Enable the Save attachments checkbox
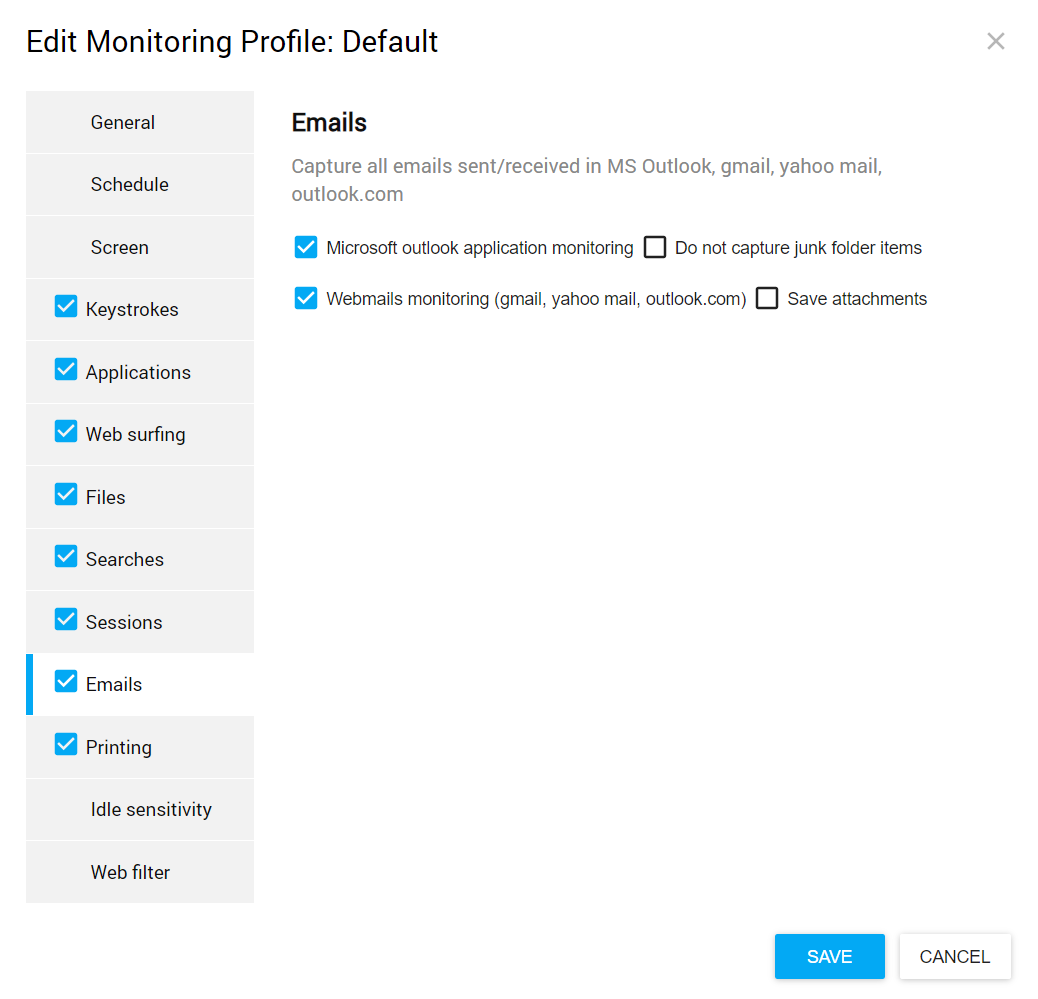Viewport: 1038px width, 999px height. click(767, 298)
